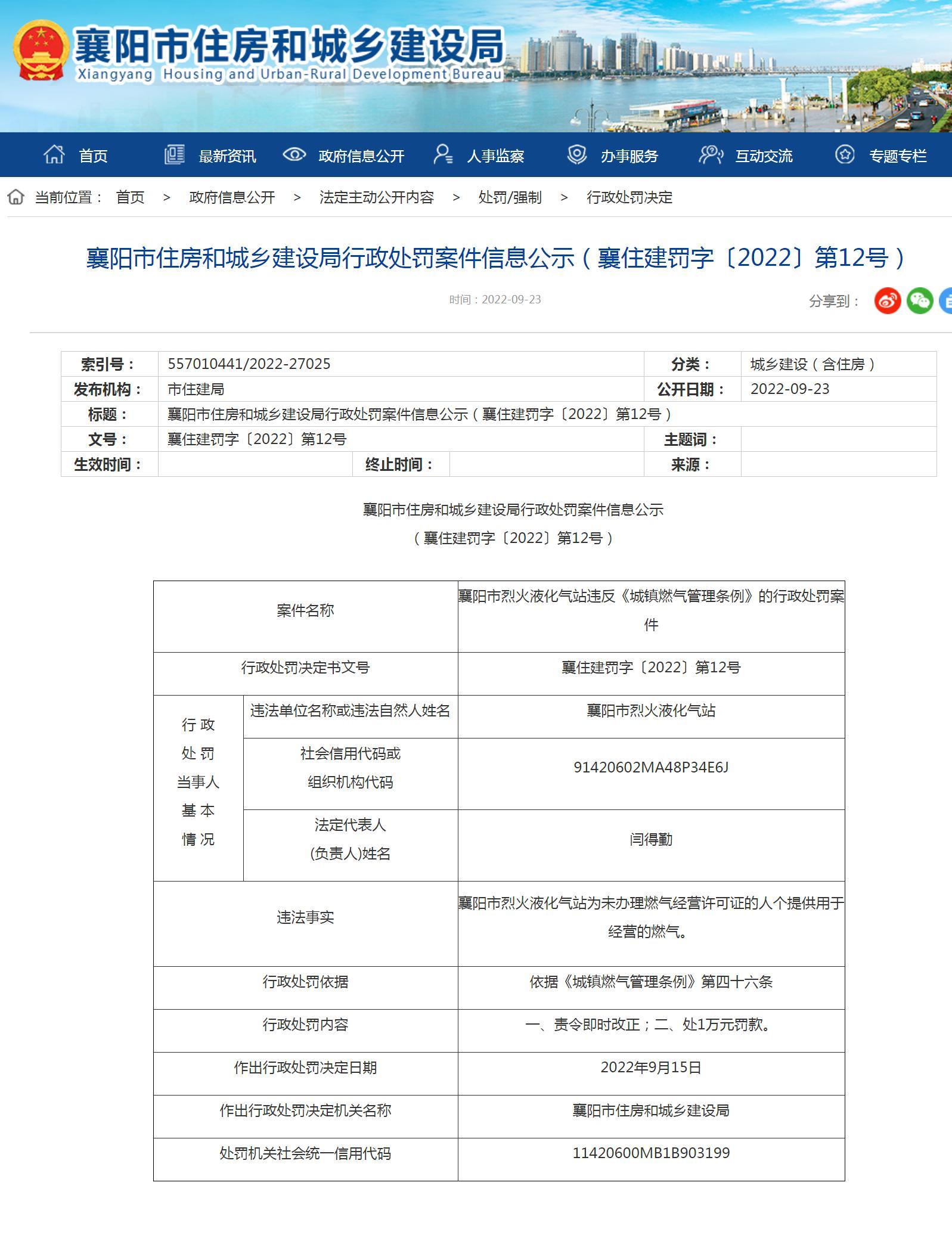Select the 公开日期 value 2022-09-23
The width and height of the screenshot is (952, 1235).
(790, 389)
